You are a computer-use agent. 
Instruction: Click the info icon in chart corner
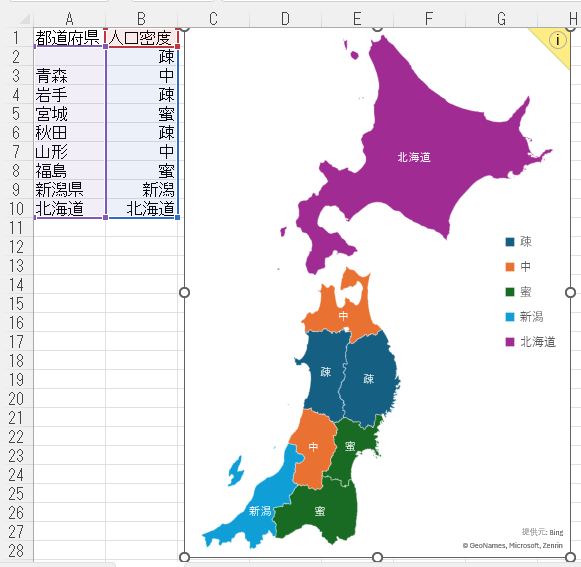pyautogui.click(x=557, y=40)
